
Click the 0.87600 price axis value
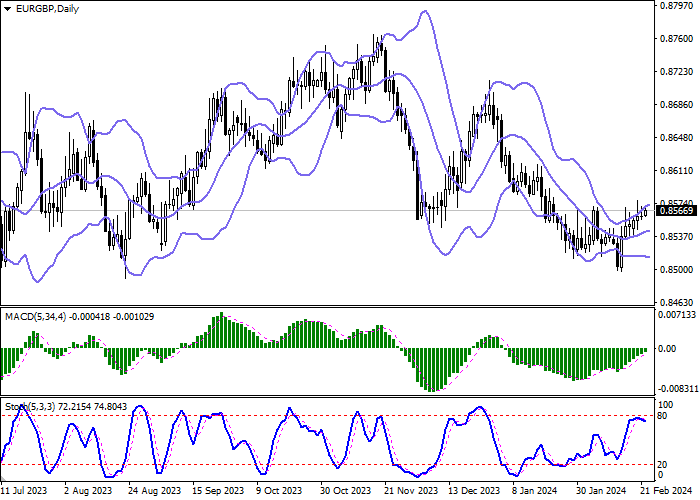[x=676, y=39]
